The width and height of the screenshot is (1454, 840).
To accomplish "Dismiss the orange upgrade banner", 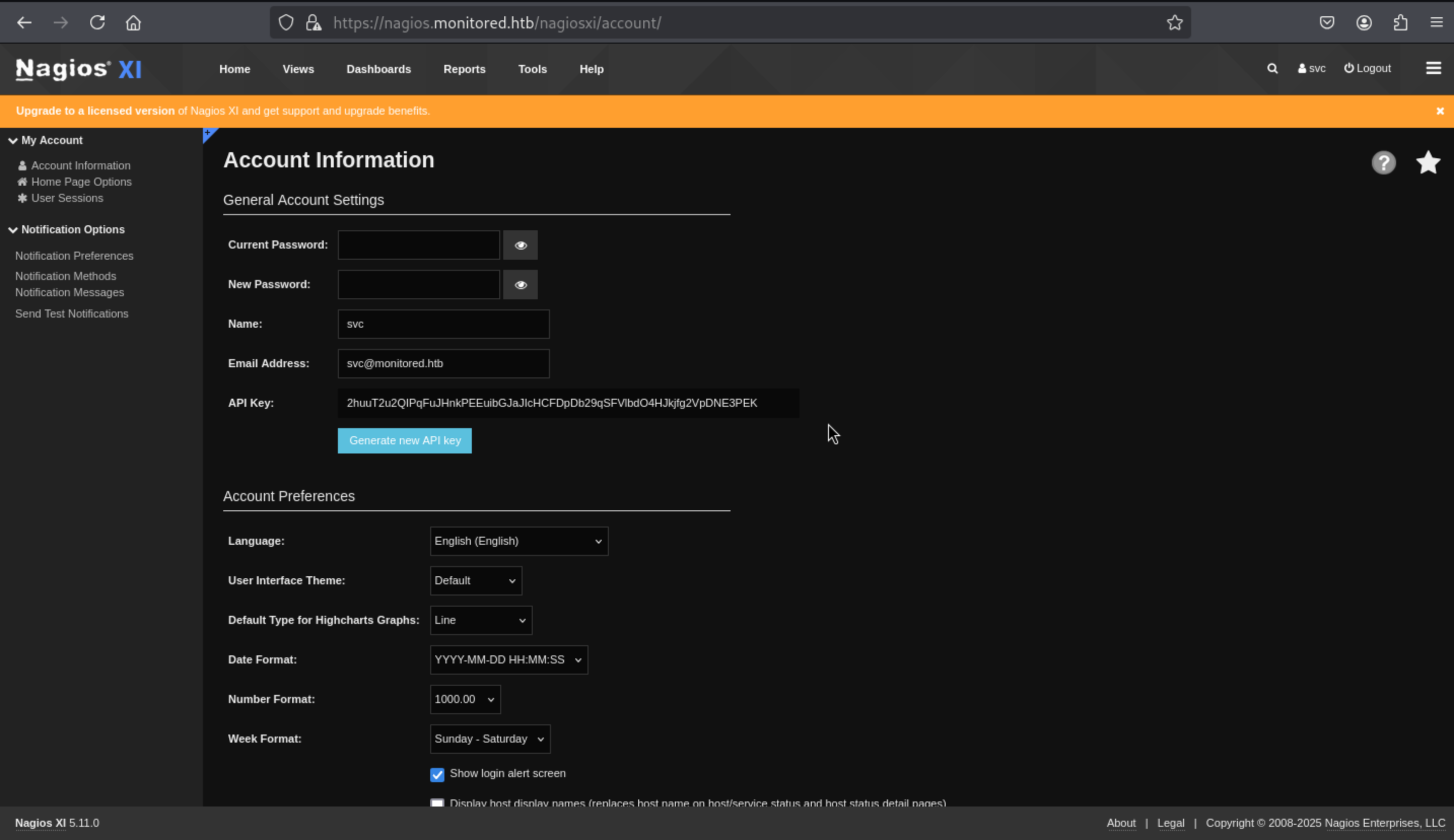I will [x=1440, y=112].
